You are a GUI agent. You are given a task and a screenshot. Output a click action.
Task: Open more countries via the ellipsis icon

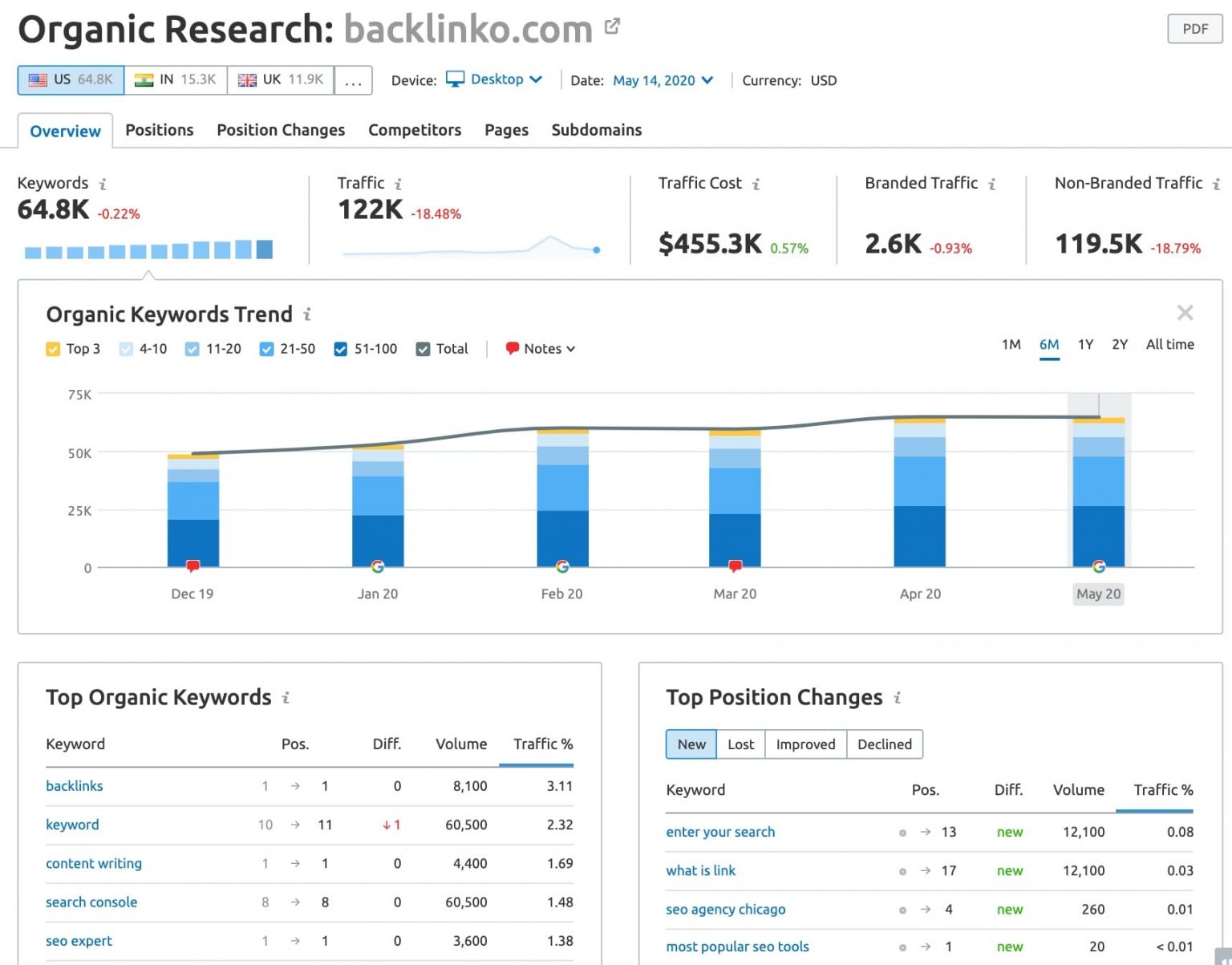354,79
